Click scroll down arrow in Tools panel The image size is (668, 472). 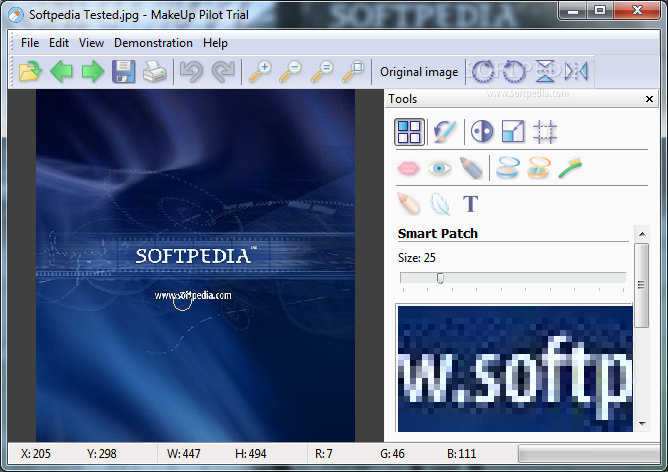[x=642, y=424]
